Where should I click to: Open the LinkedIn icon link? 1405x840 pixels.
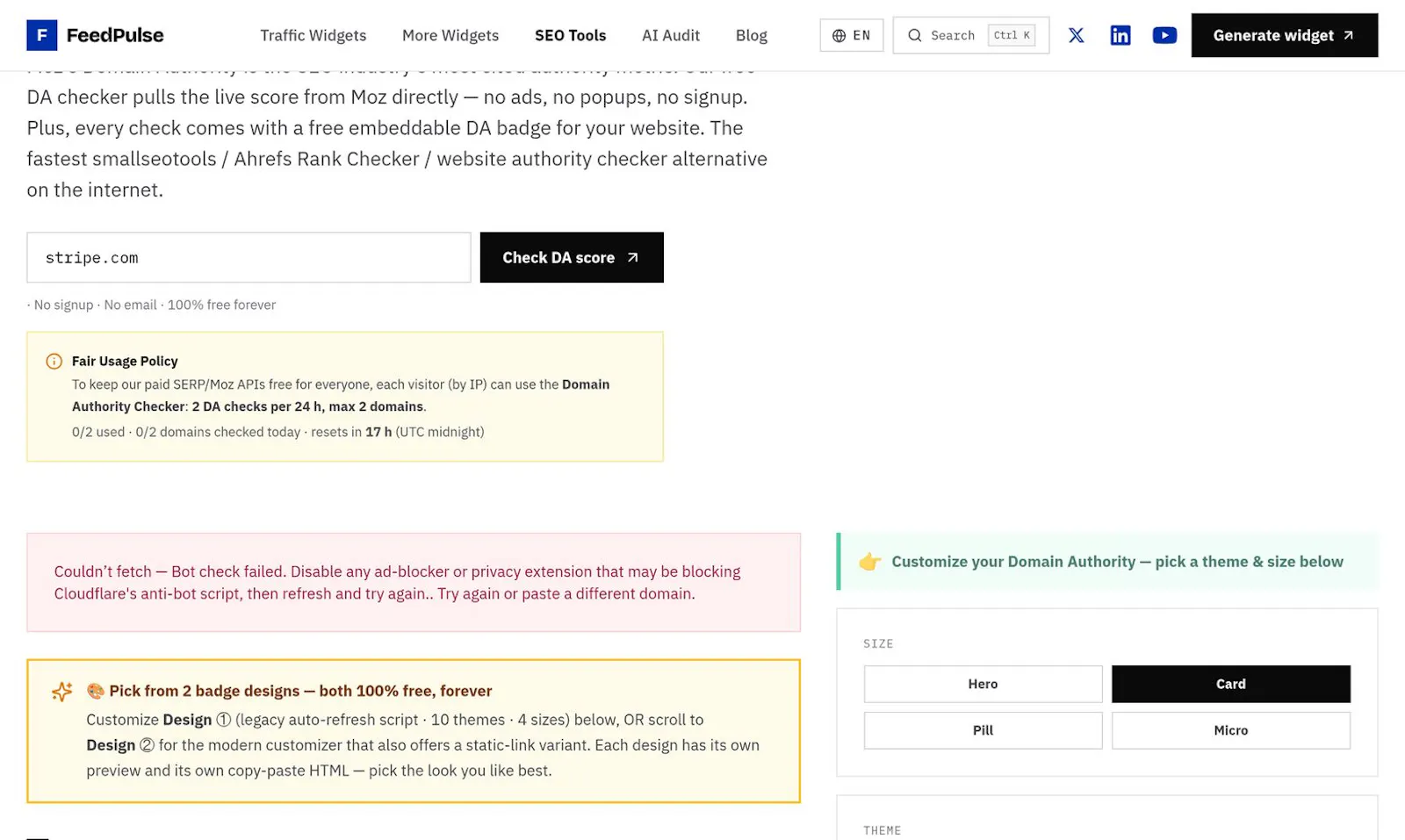[x=1120, y=35]
